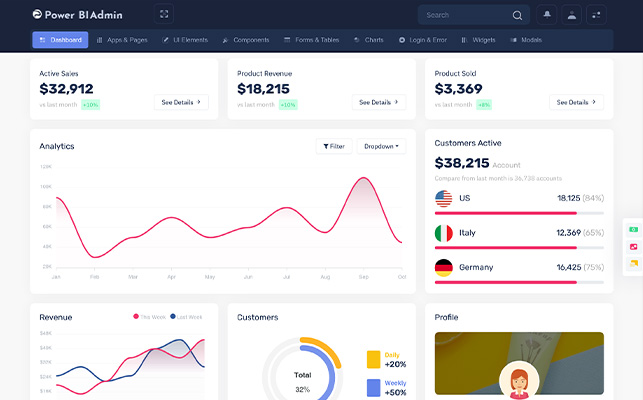Screen dimensions: 643x400
Task: Toggle the This Week legend series
Action: [150, 317]
